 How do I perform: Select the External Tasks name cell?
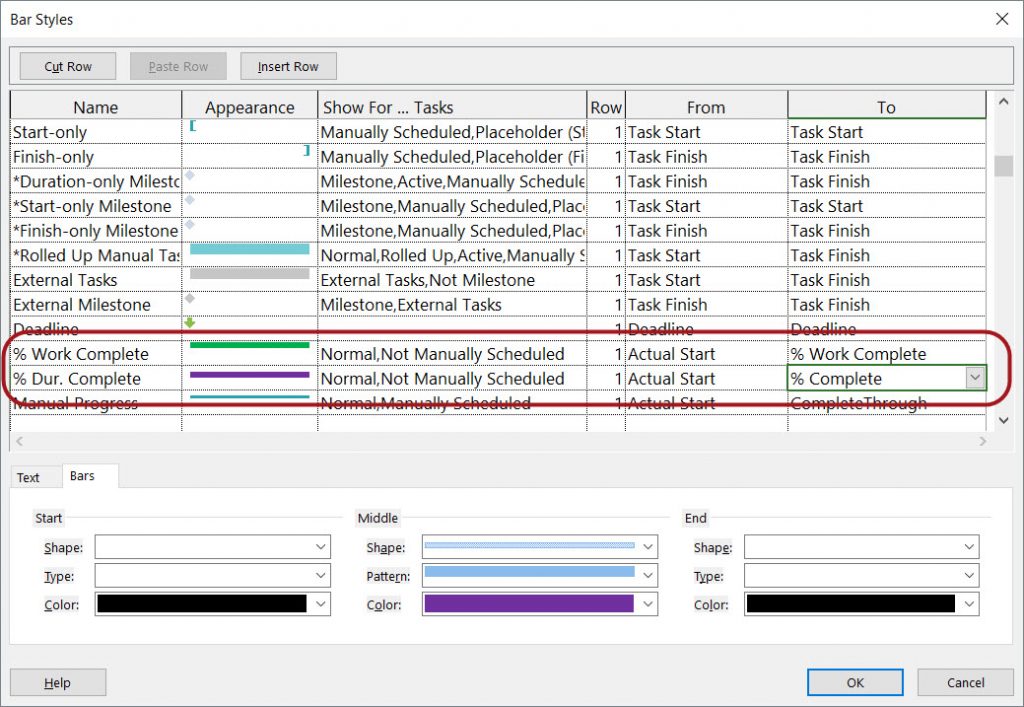click(96, 280)
